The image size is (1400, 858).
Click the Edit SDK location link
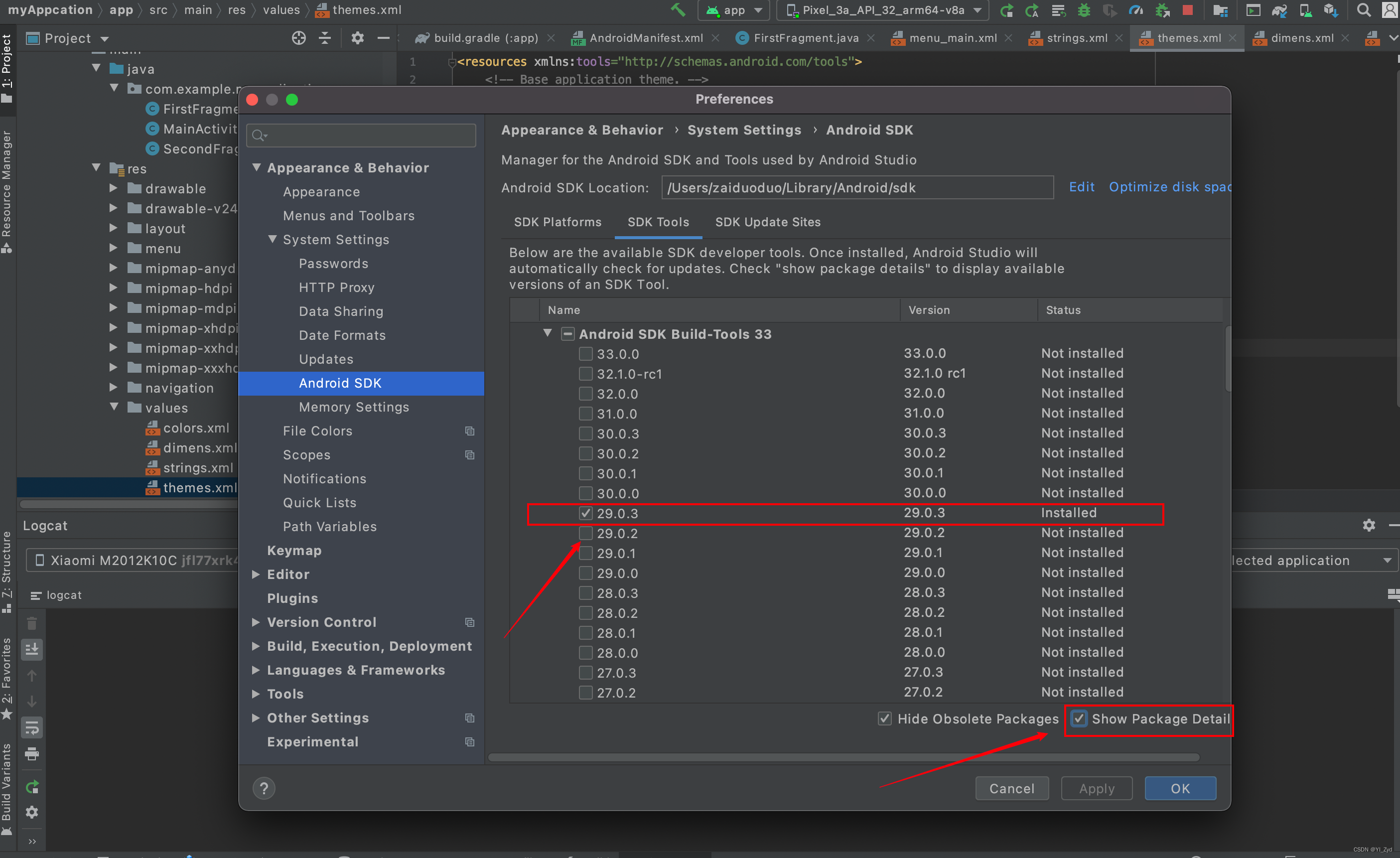[x=1081, y=187]
